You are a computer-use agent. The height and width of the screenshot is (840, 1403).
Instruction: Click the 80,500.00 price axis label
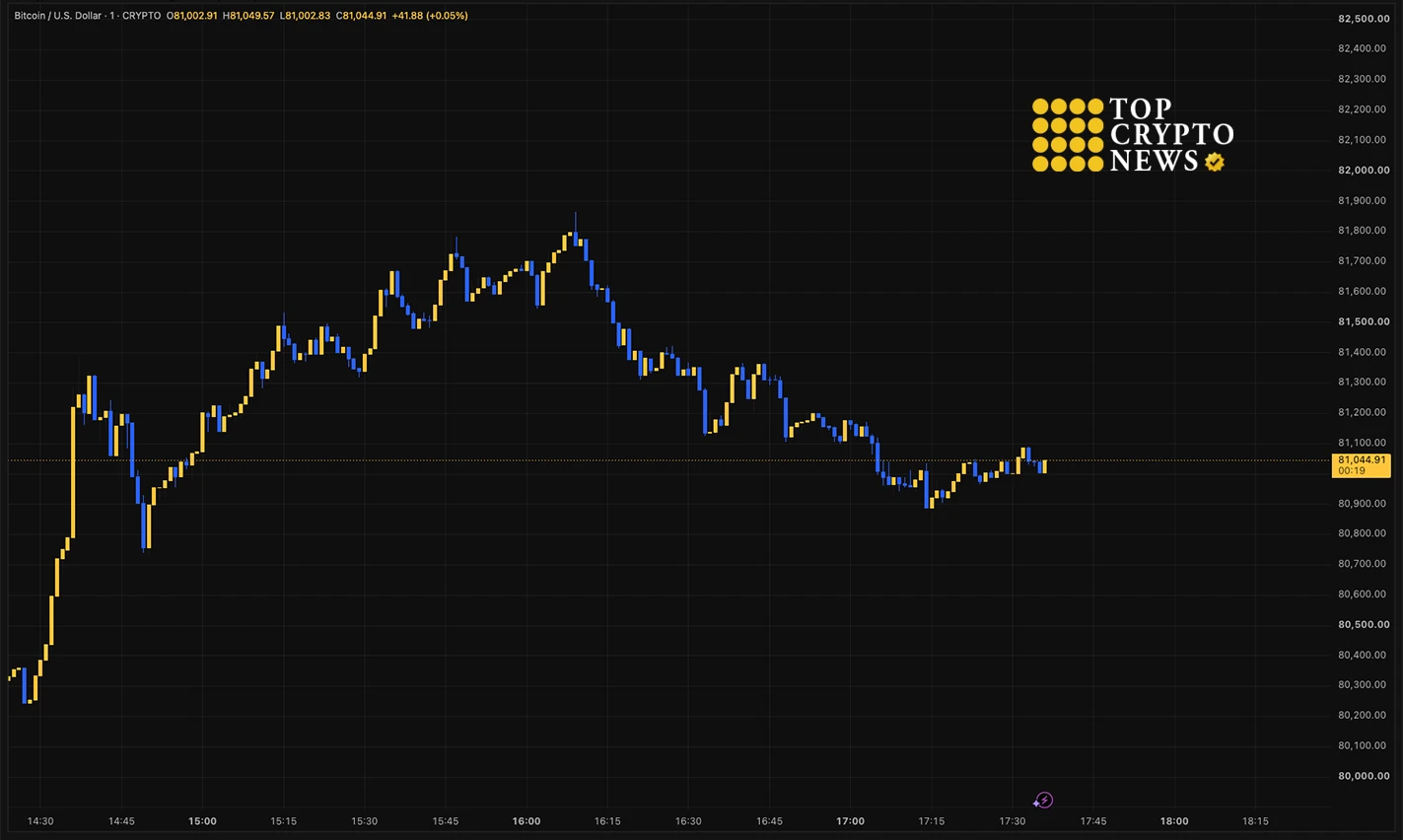tap(1364, 624)
